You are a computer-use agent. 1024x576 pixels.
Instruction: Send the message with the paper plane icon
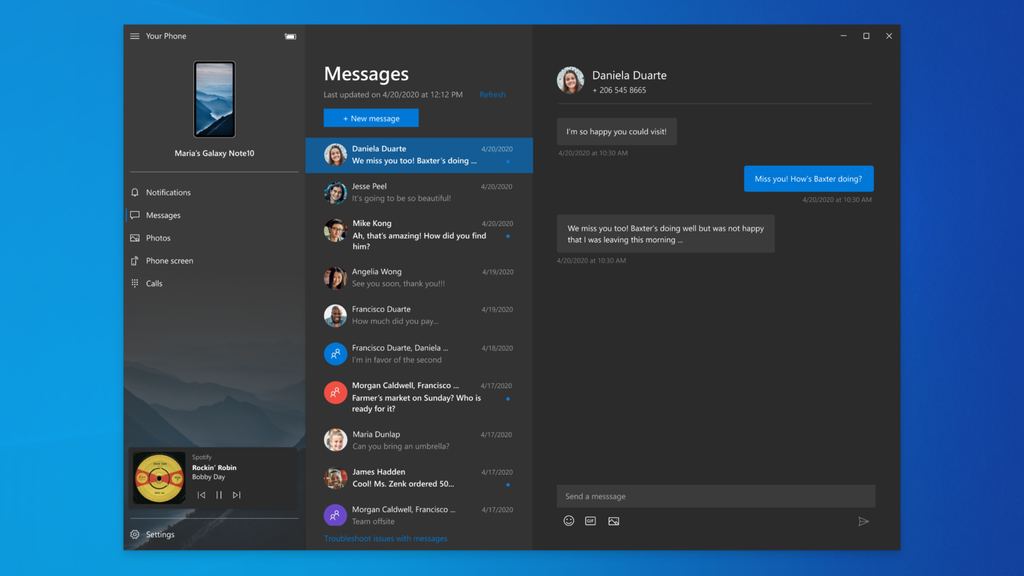[864, 521]
